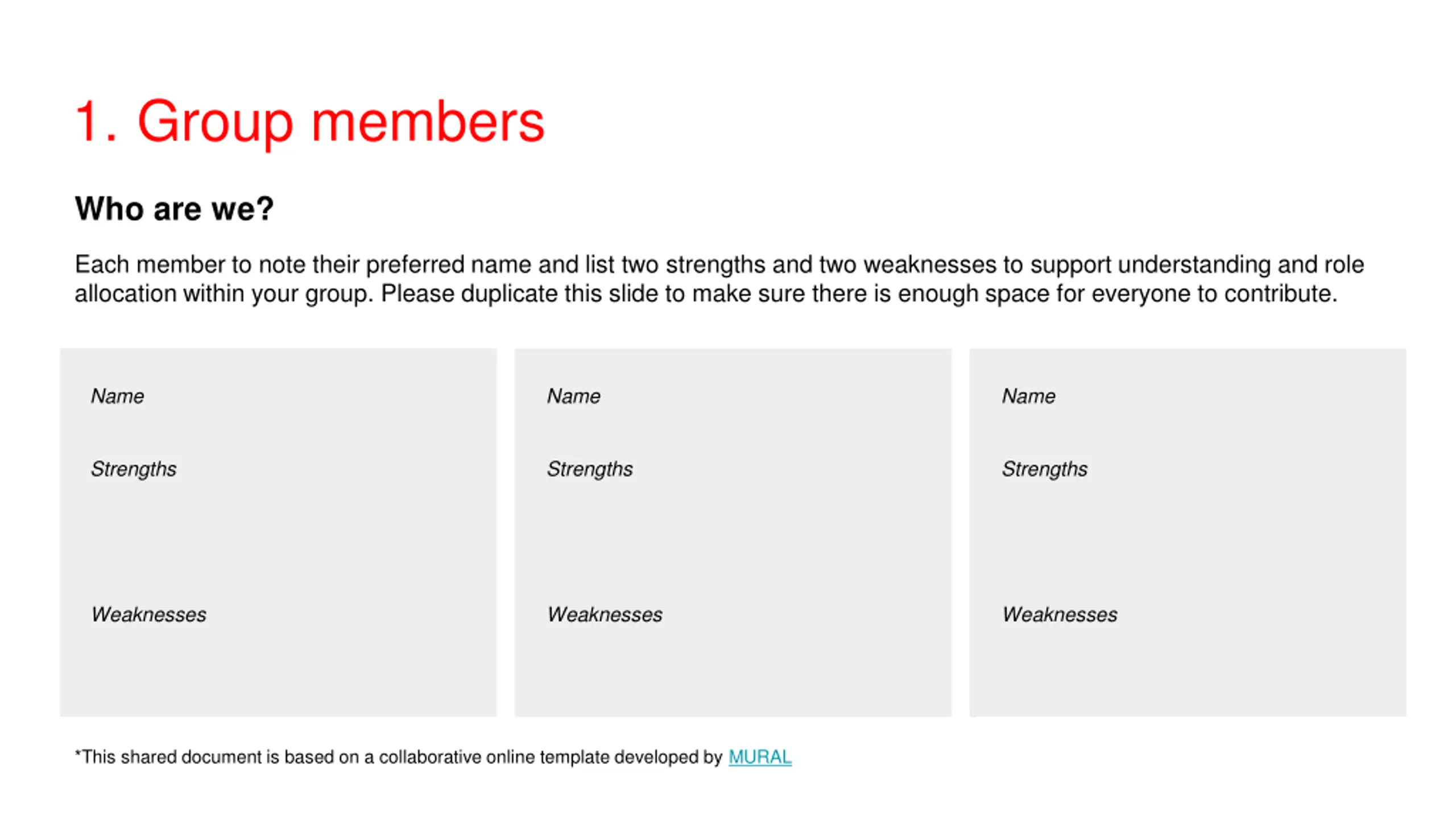Click empty space below Weaknesses in right card
This screenshot has width=1456, height=819.
(1188, 671)
